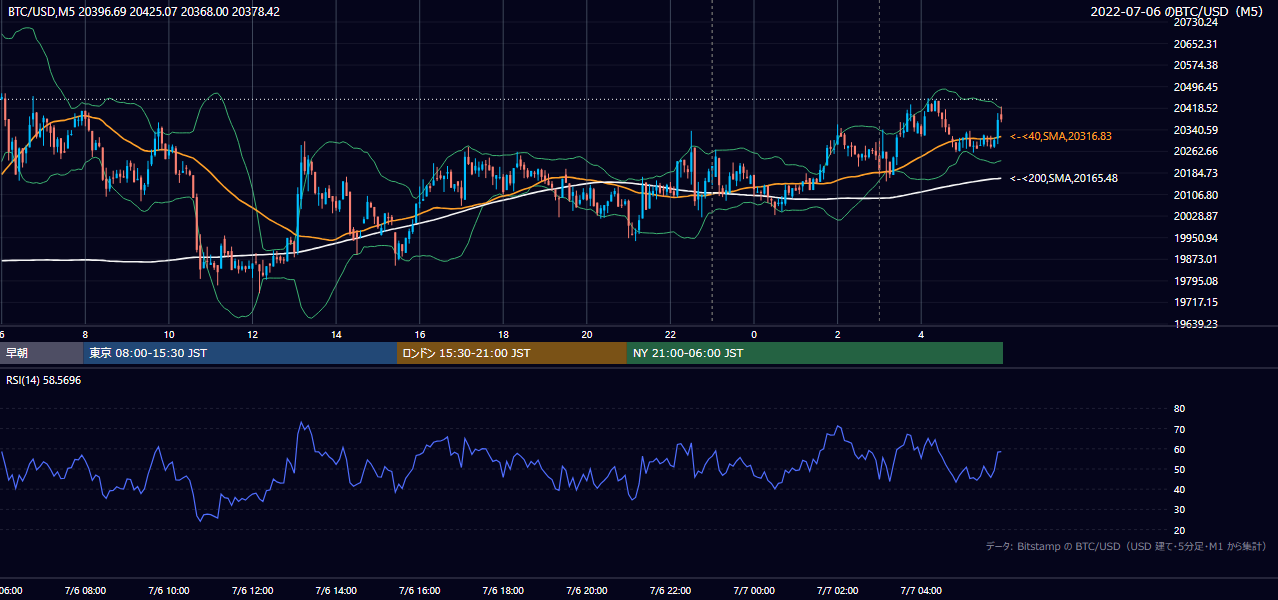Click the hour 14 tick on price chart axis
This screenshot has height=600, width=1278.
tap(337, 334)
